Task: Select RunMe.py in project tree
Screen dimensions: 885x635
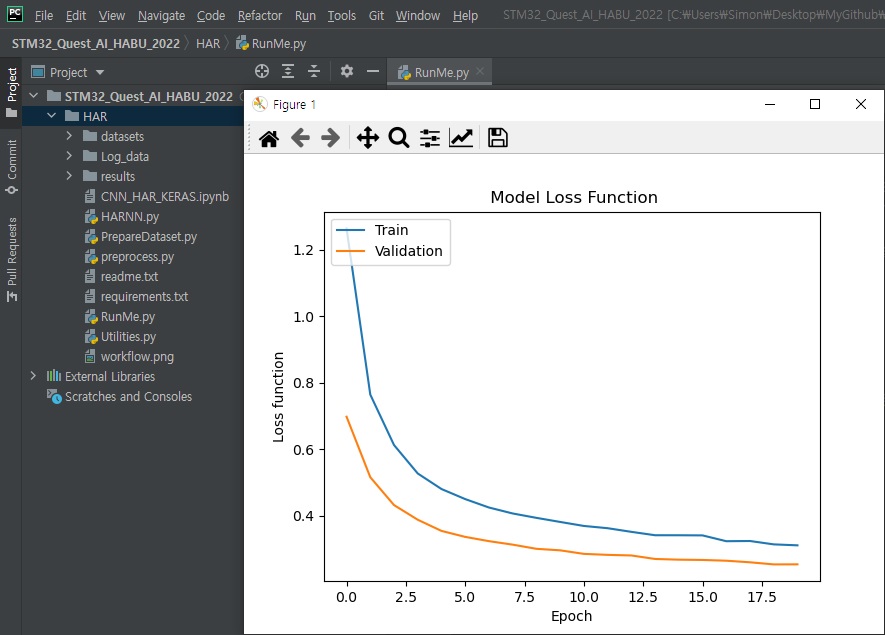Action: pos(128,317)
